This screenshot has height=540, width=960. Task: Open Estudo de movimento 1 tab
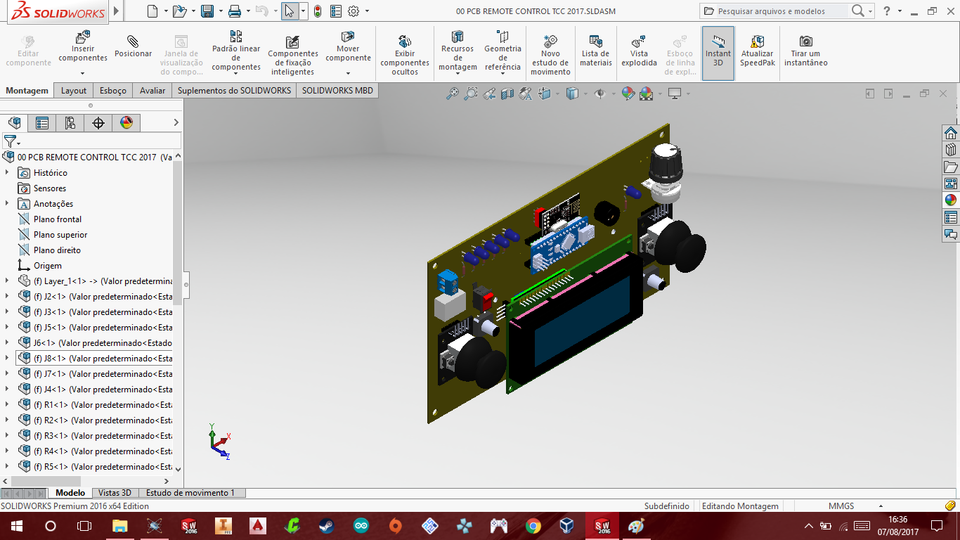190,493
